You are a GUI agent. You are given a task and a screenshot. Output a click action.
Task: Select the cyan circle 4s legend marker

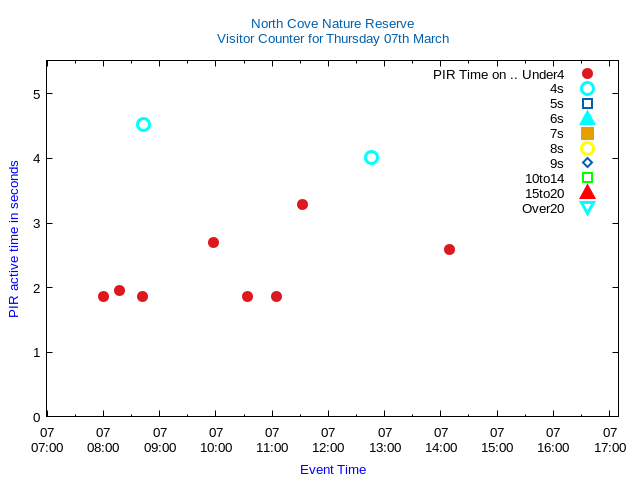click(x=587, y=89)
